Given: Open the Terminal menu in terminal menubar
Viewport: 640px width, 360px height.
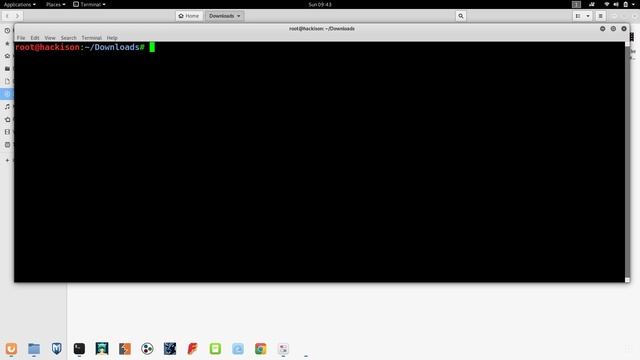Looking at the screenshot, I should click(91, 38).
